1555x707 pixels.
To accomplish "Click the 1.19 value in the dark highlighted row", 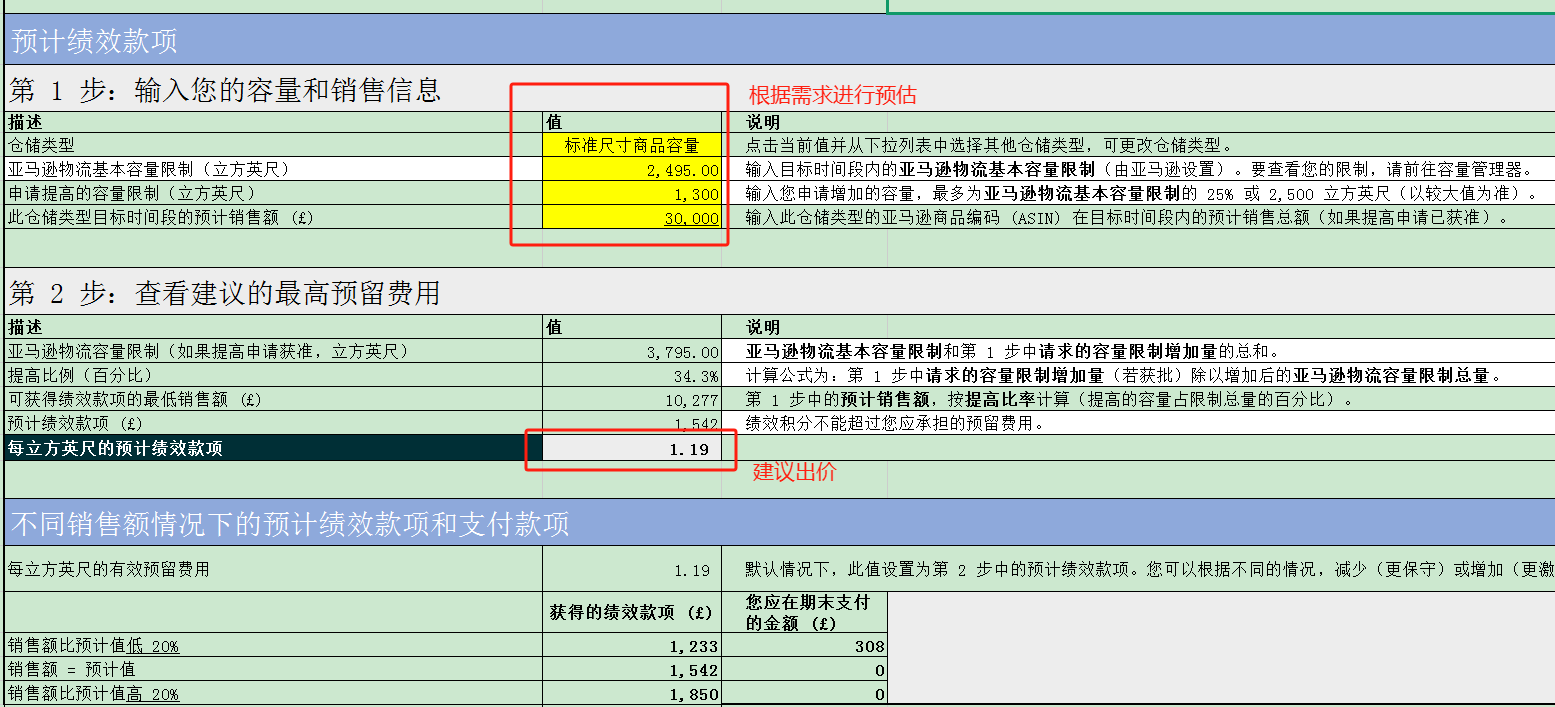I will pos(631,449).
